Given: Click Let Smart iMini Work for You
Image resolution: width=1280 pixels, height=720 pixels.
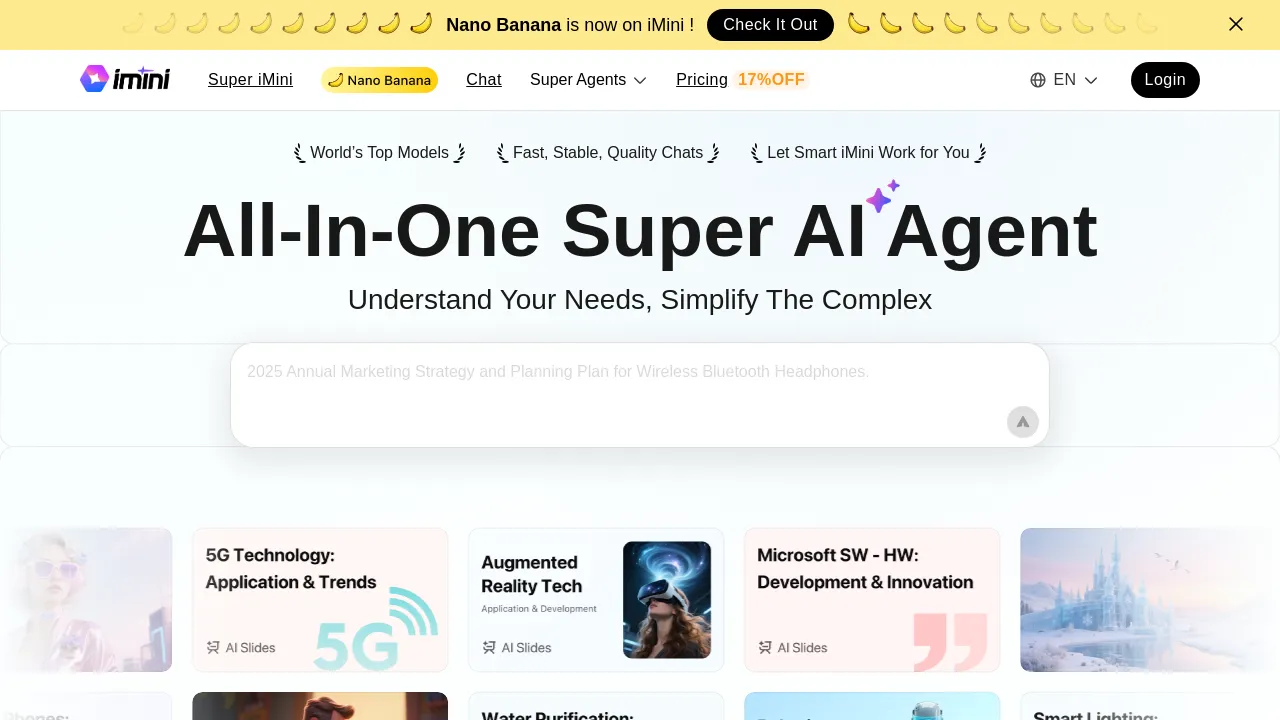Looking at the screenshot, I should tap(868, 153).
